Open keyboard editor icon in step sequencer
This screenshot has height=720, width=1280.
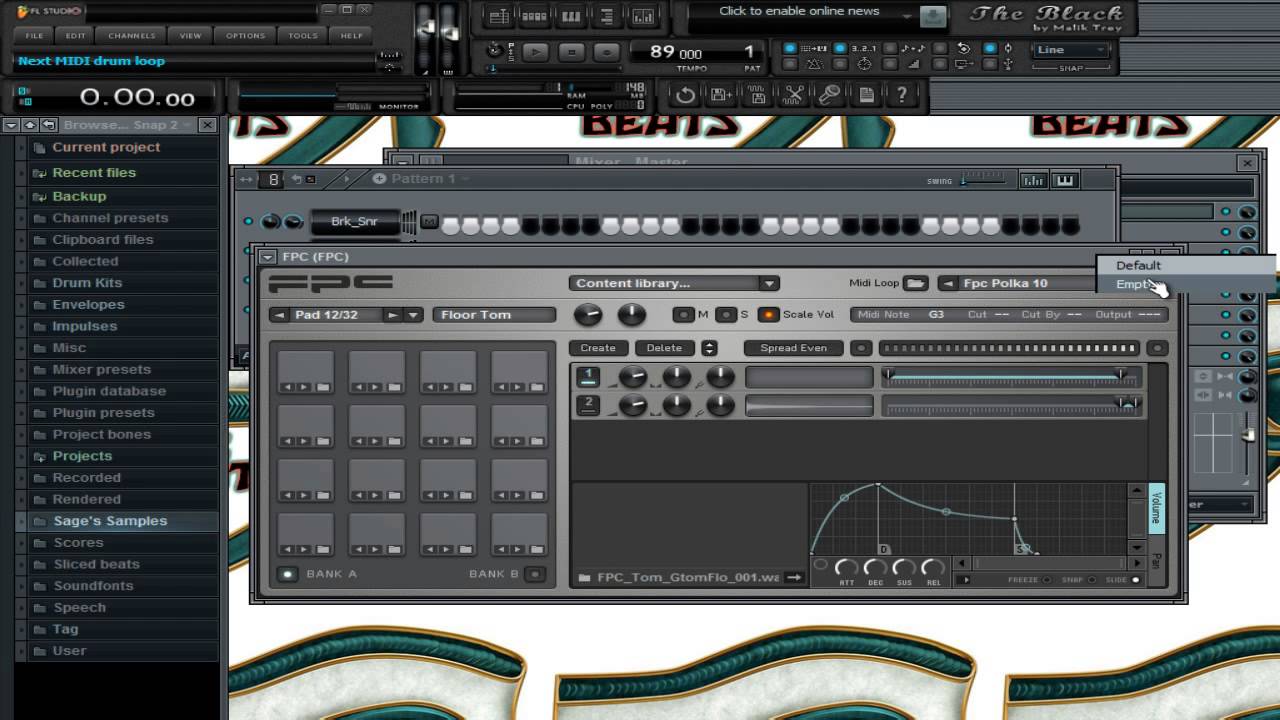coord(1064,180)
